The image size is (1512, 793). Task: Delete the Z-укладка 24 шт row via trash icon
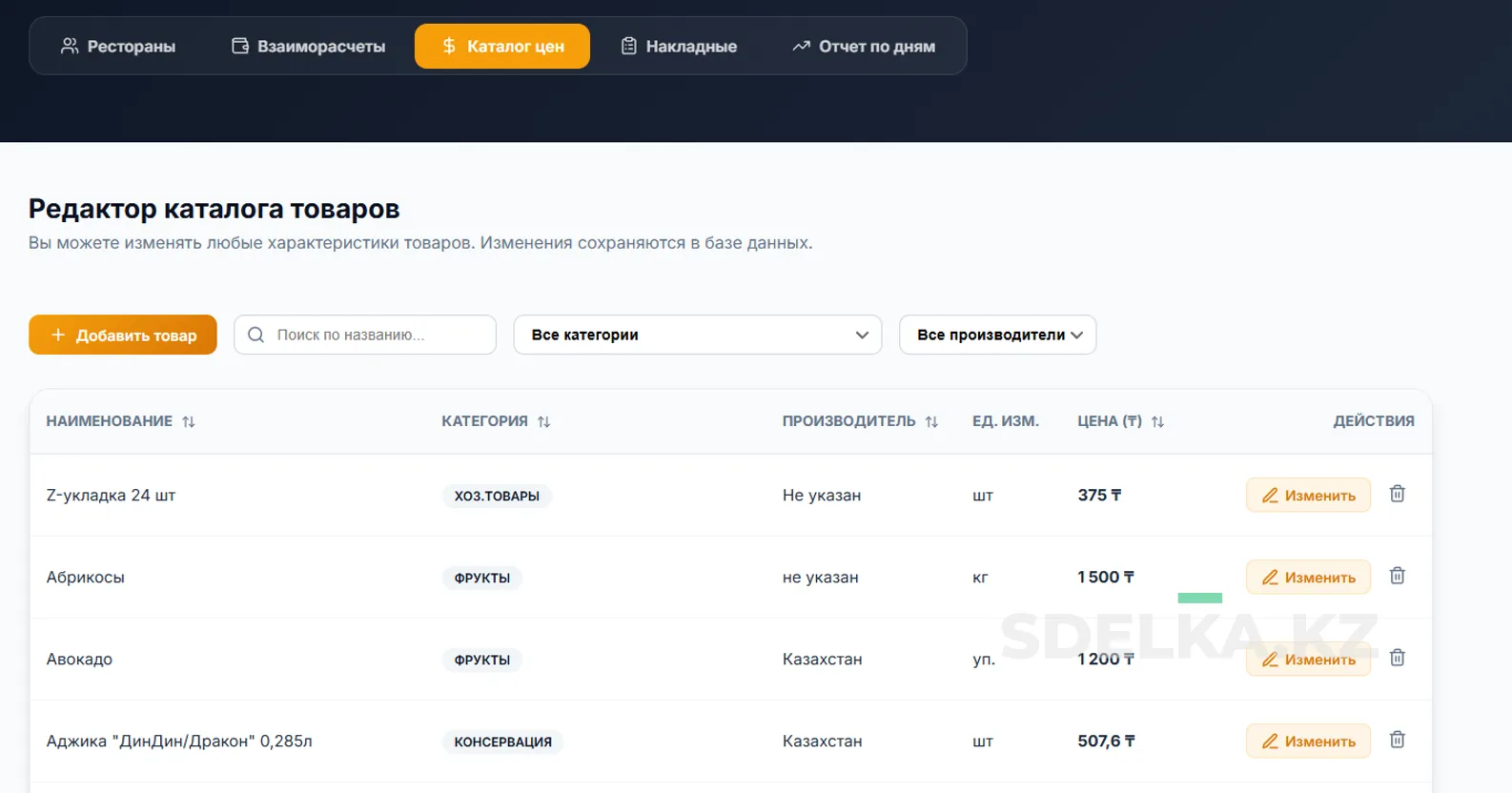(x=1398, y=494)
